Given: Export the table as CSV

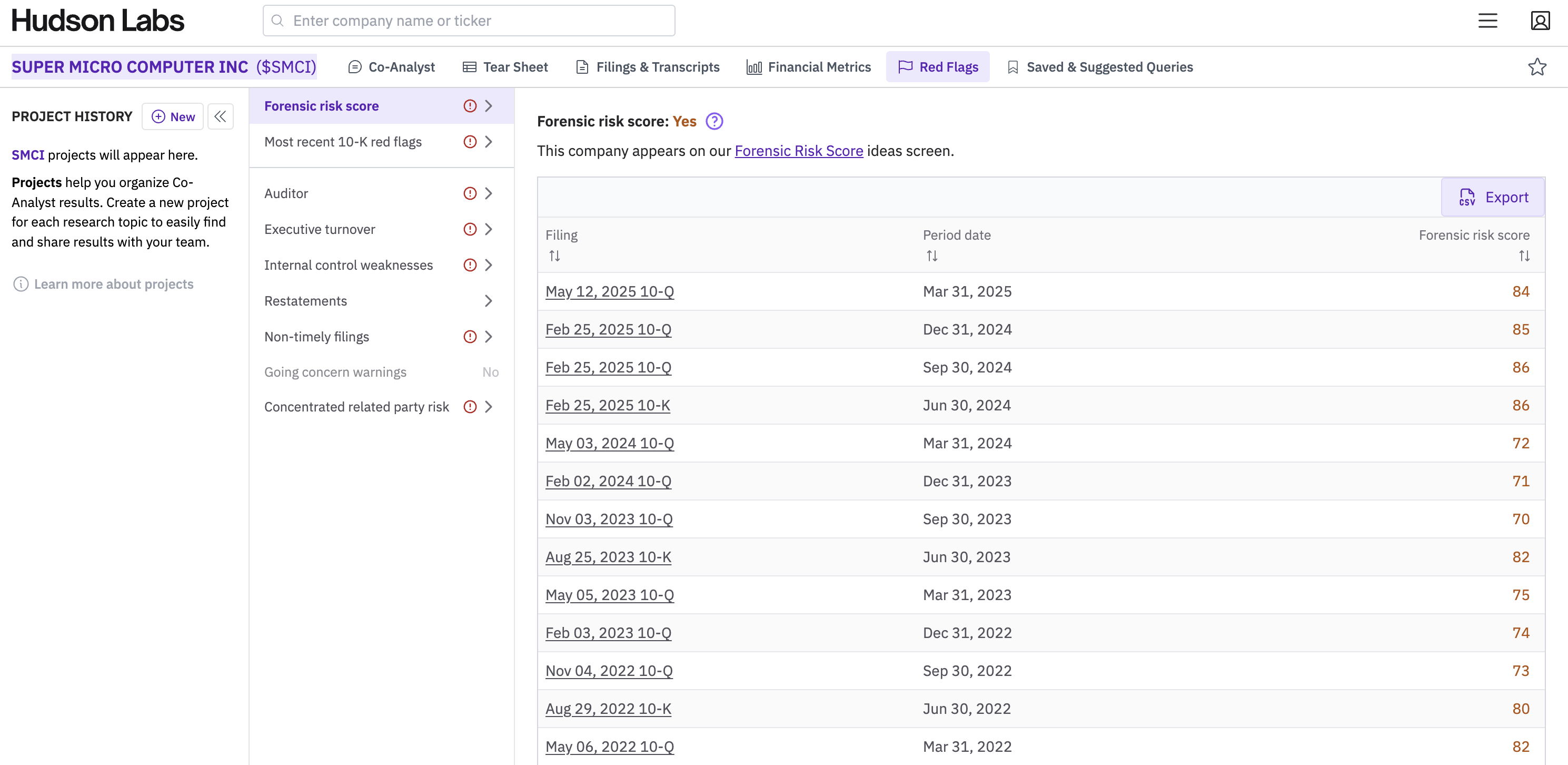Looking at the screenshot, I should coord(1493,198).
